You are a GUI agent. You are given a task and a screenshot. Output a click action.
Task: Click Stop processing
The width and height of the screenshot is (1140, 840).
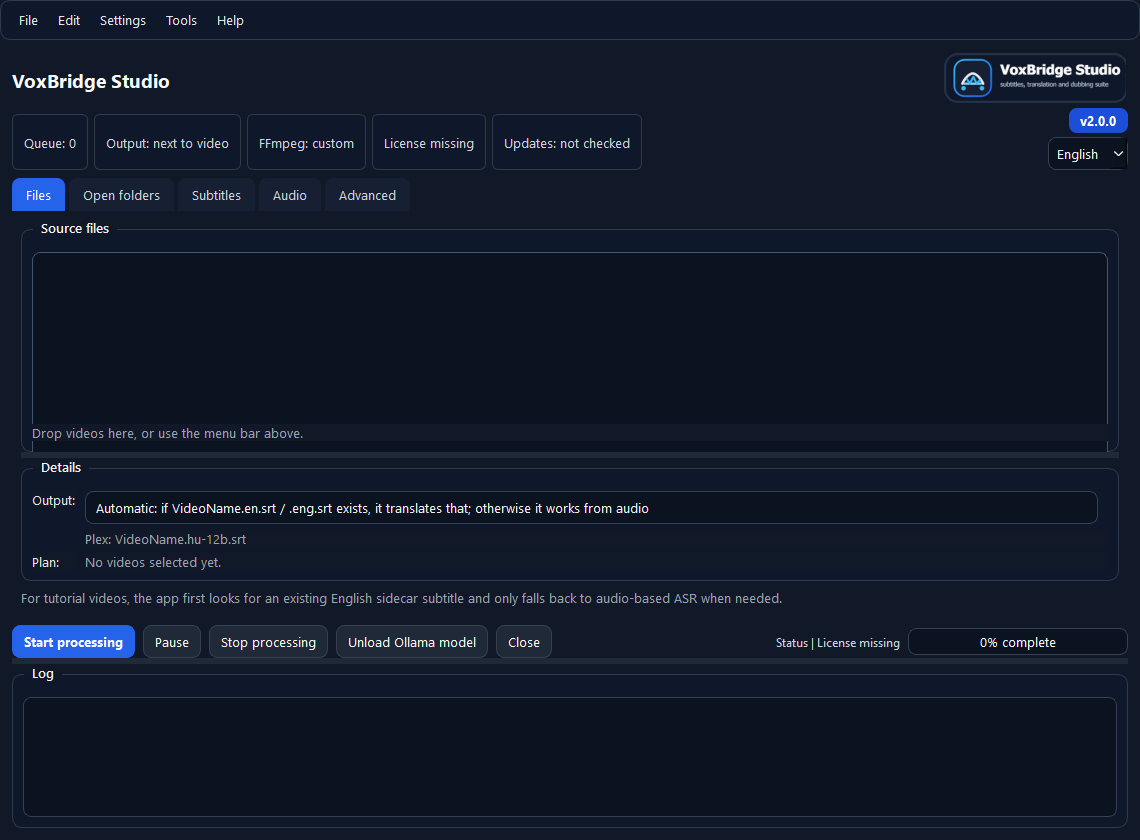click(x=268, y=641)
